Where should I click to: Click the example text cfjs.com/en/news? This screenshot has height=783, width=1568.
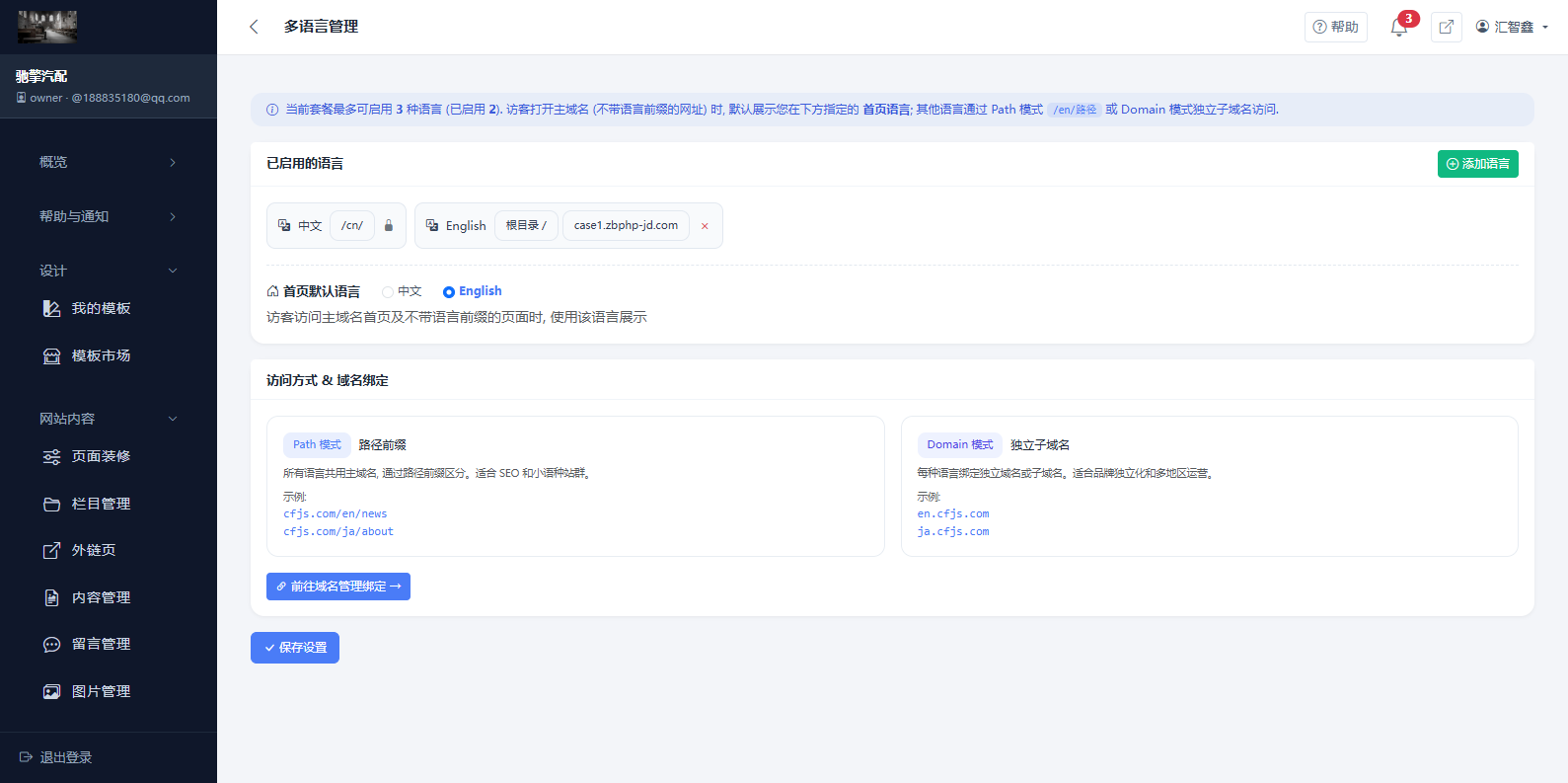(336, 513)
